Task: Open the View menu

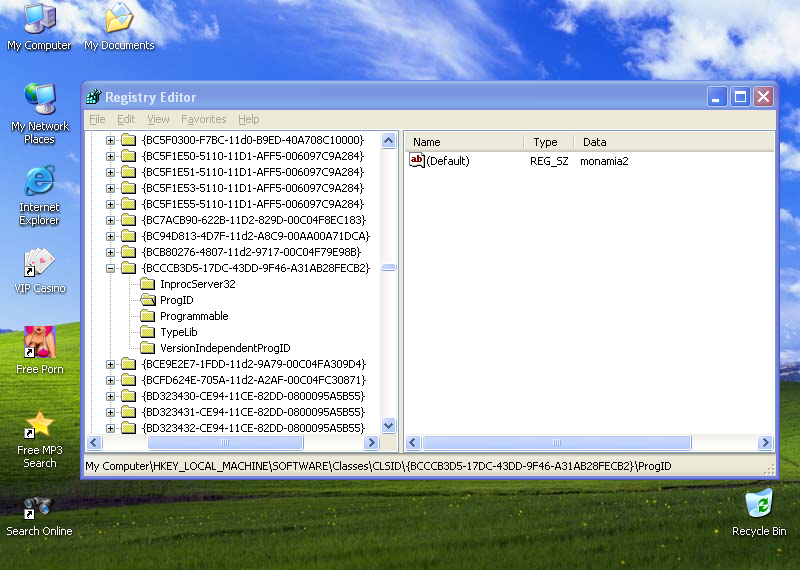Action: (158, 119)
